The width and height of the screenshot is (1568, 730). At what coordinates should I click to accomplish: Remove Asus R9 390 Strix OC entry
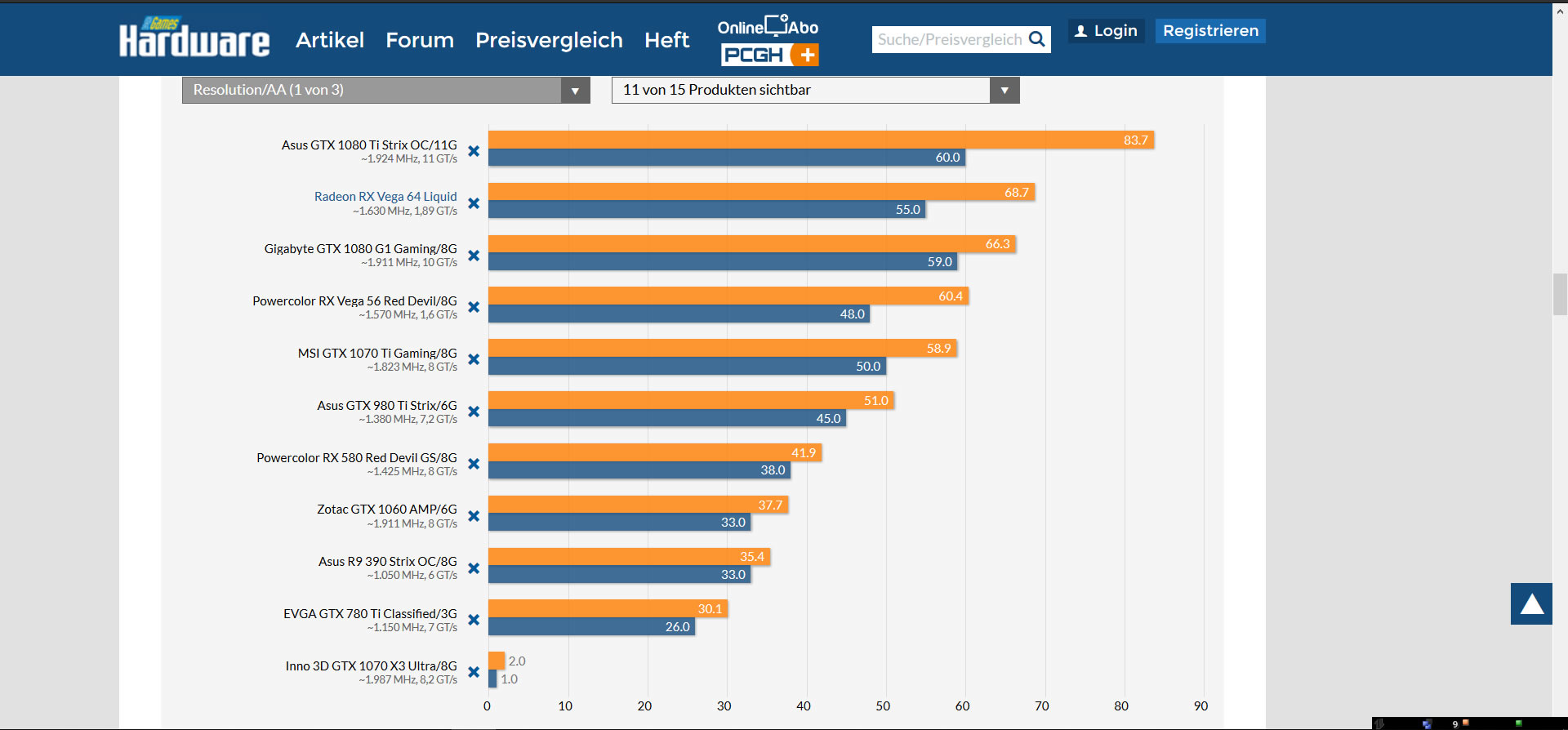tap(474, 568)
